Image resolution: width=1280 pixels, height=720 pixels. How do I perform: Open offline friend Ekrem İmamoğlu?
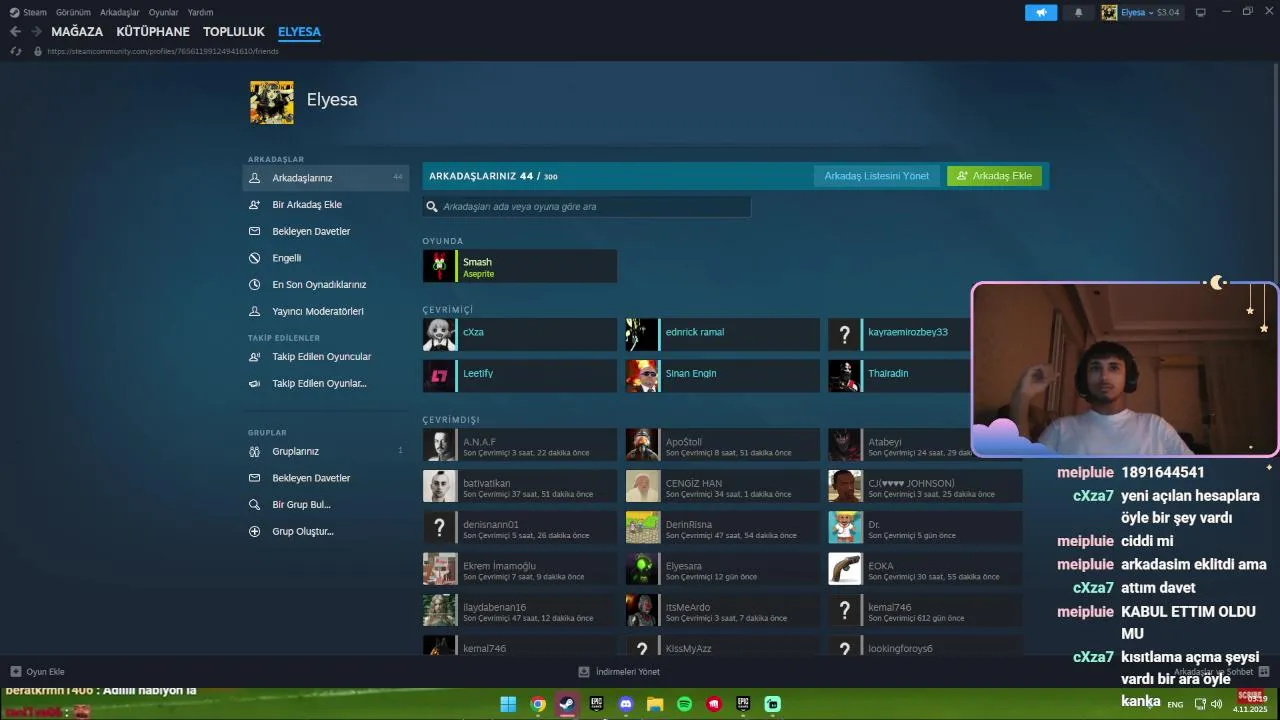pos(520,569)
